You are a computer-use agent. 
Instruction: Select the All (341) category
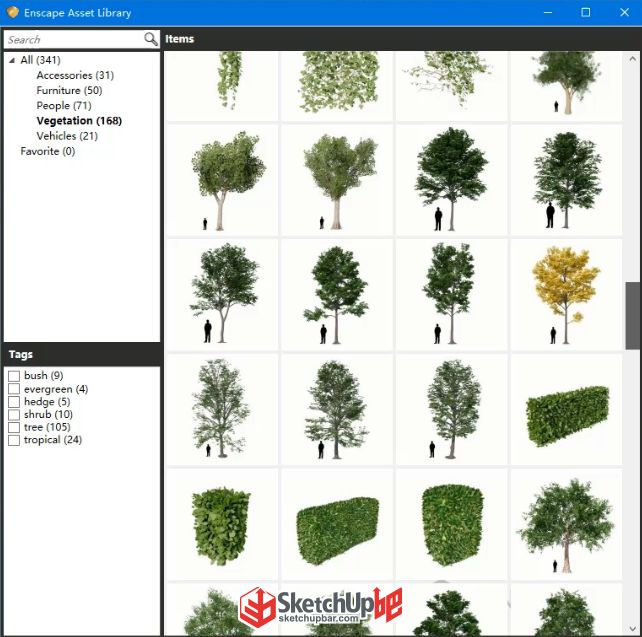pyautogui.click(x=40, y=60)
